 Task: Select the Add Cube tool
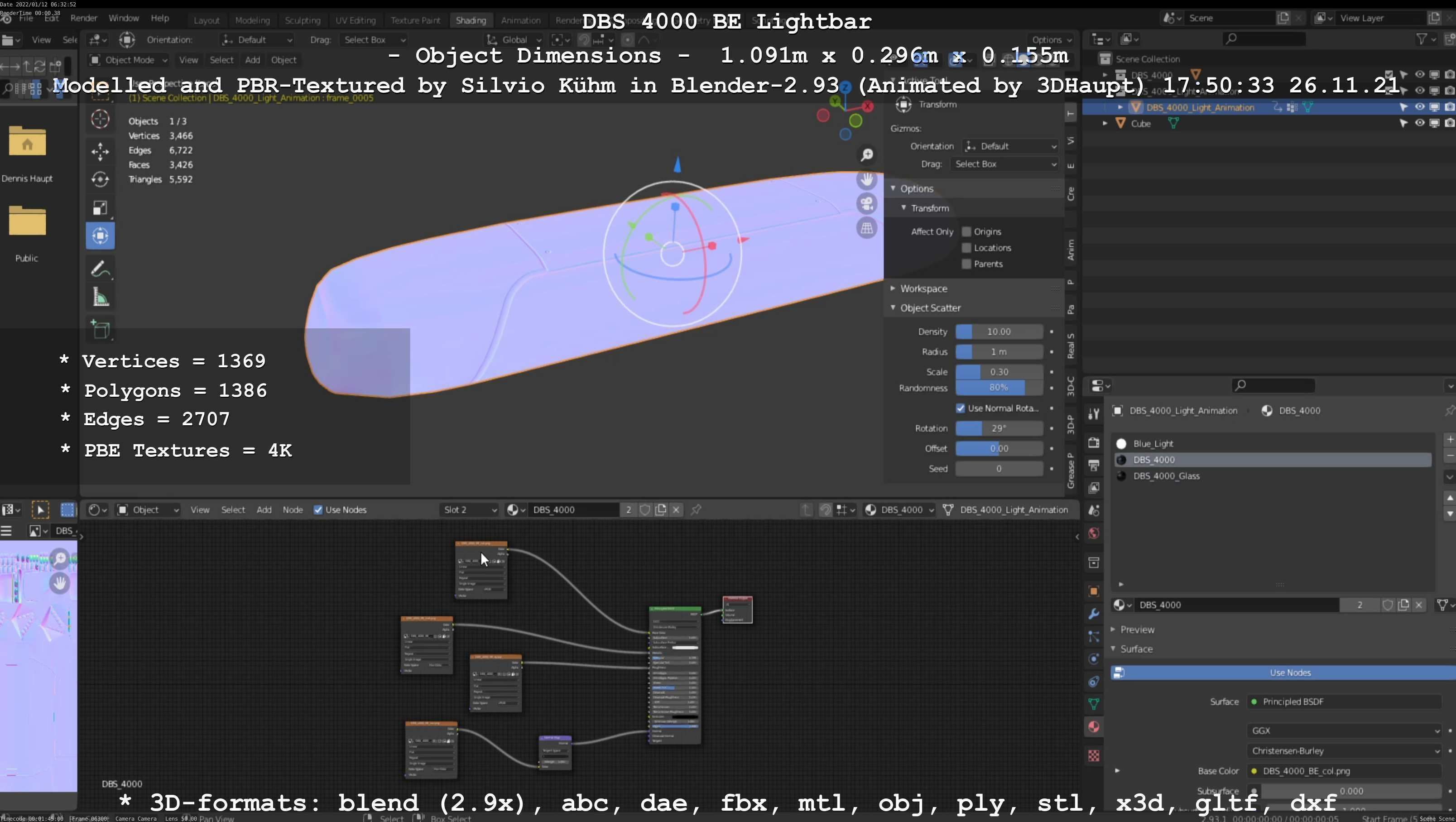pyautogui.click(x=100, y=329)
